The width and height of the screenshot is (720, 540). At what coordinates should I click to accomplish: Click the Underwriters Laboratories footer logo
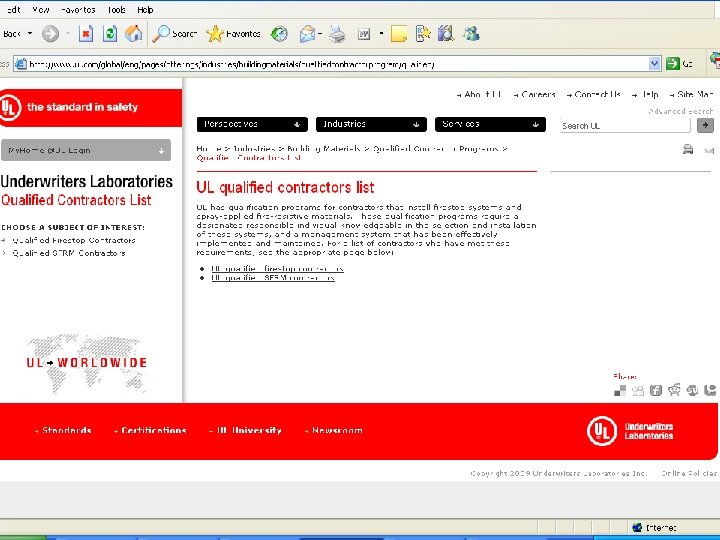tap(630, 431)
